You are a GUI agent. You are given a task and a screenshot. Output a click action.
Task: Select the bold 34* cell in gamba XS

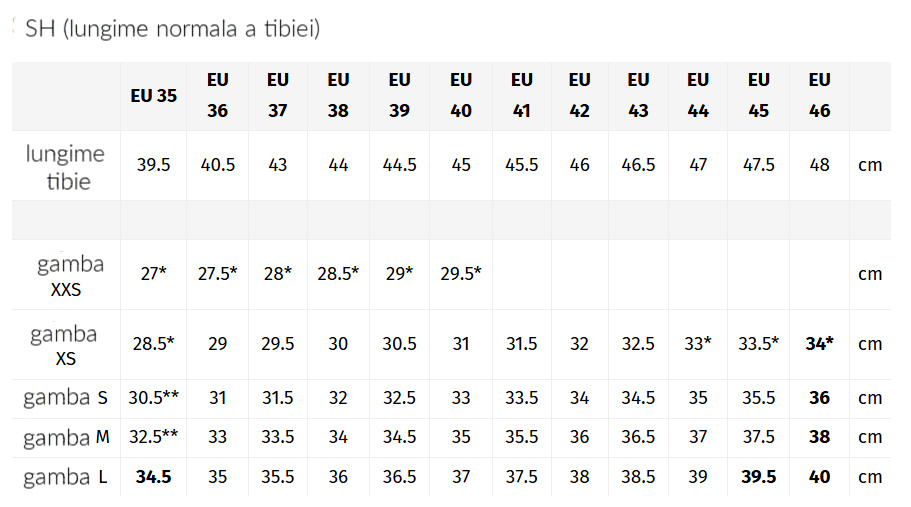(819, 344)
